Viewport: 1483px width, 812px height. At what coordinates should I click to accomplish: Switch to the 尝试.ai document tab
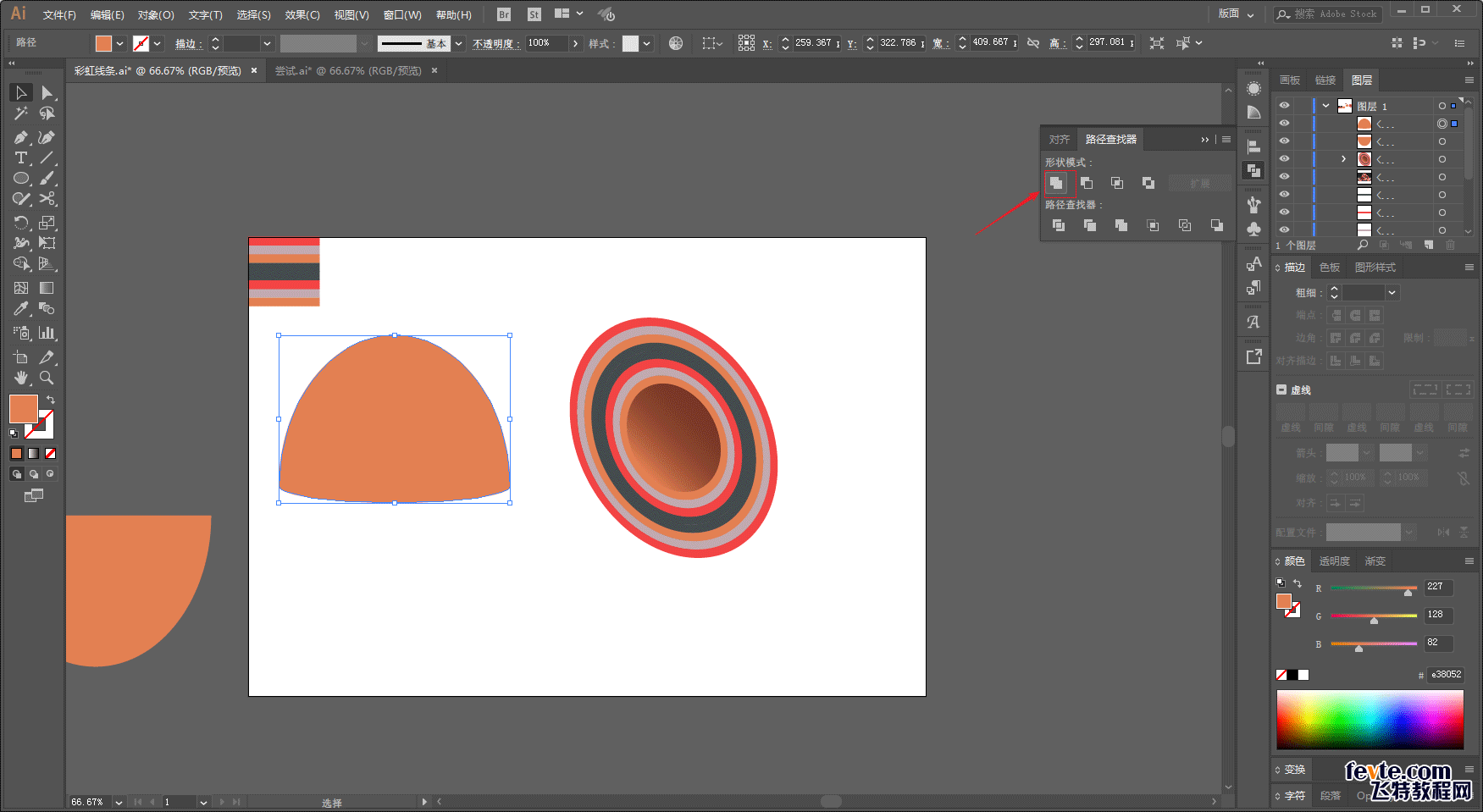point(348,71)
